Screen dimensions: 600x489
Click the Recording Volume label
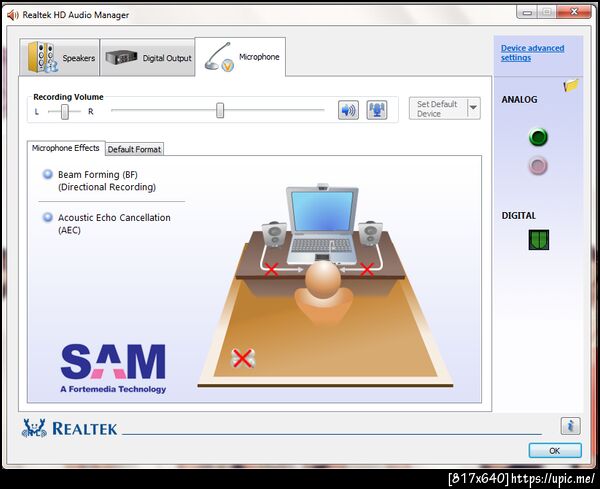tap(68, 97)
